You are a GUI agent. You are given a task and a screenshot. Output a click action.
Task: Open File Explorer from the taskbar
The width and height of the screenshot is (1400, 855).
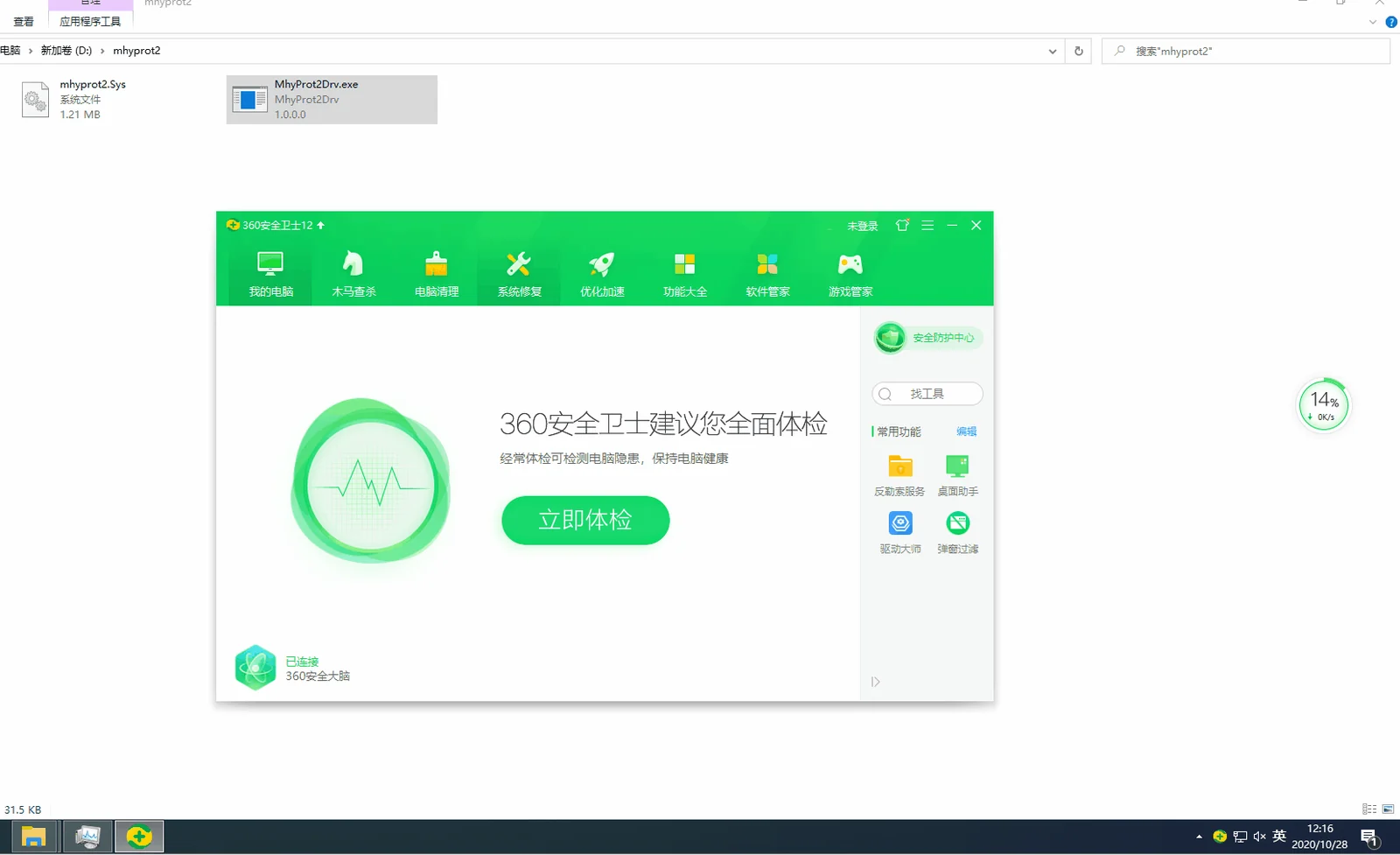34,837
